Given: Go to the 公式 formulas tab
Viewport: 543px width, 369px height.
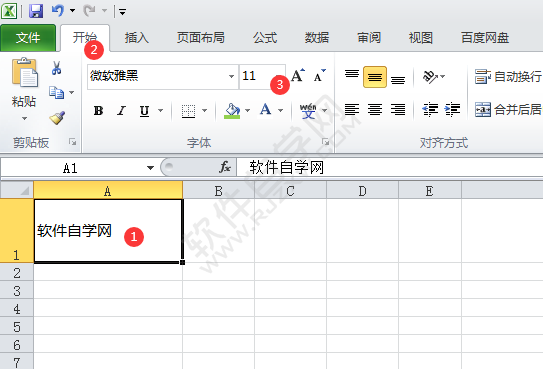Looking at the screenshot, I should [265, 37].
